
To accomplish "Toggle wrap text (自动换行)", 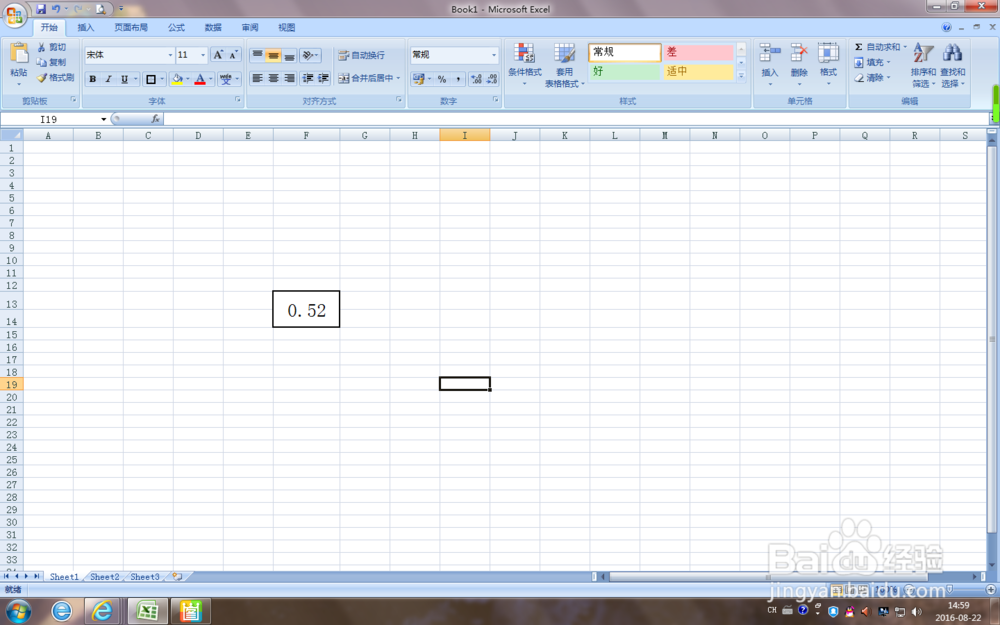I will (362, 55).
